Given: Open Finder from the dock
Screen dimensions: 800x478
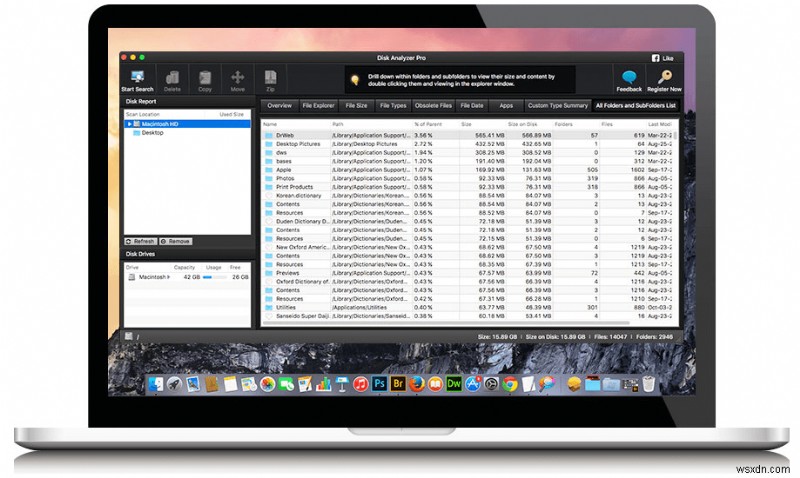Looking at the screenshot, I should tap(155, 384).
